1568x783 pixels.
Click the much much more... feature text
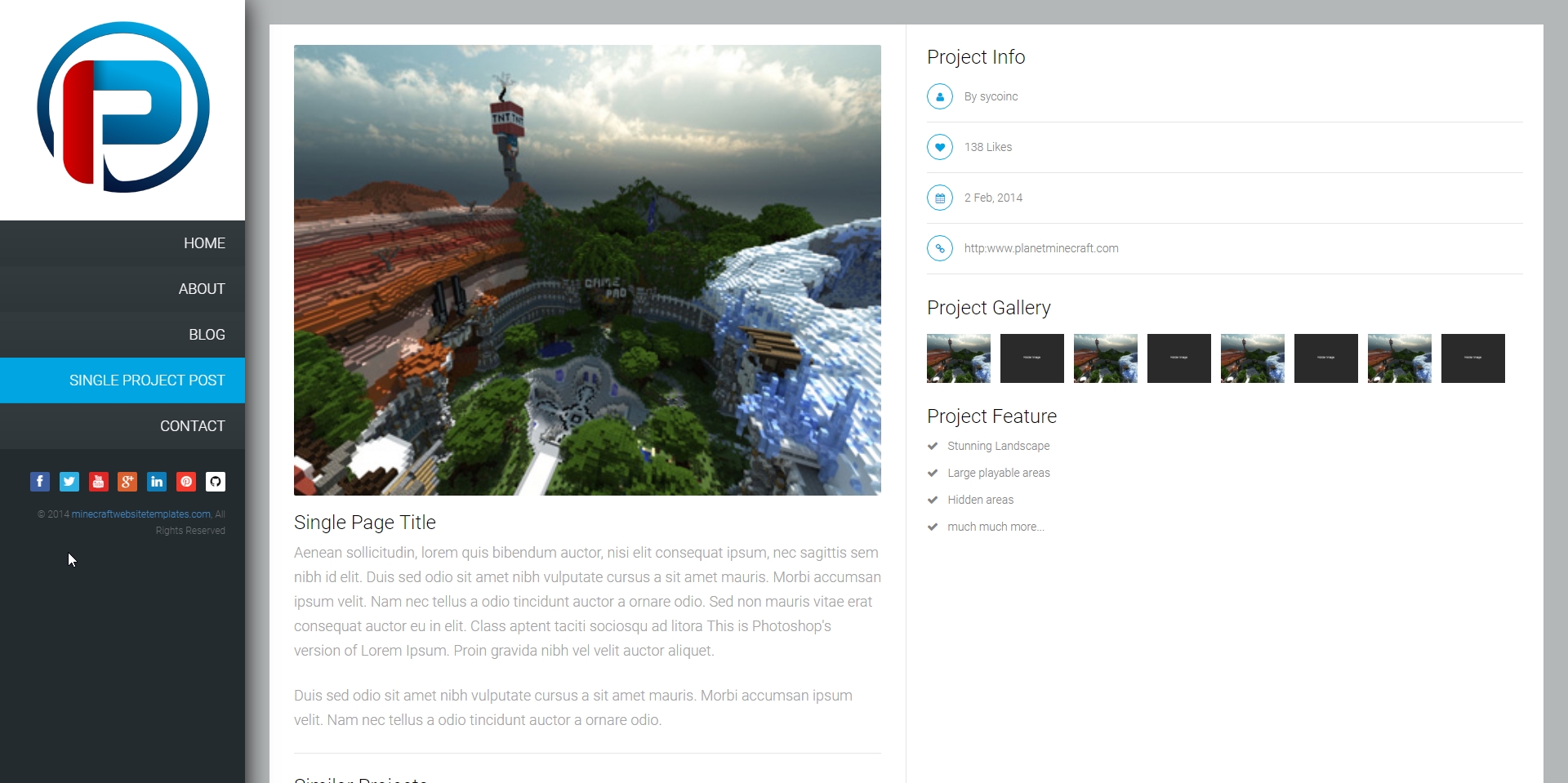pos(996,527)
